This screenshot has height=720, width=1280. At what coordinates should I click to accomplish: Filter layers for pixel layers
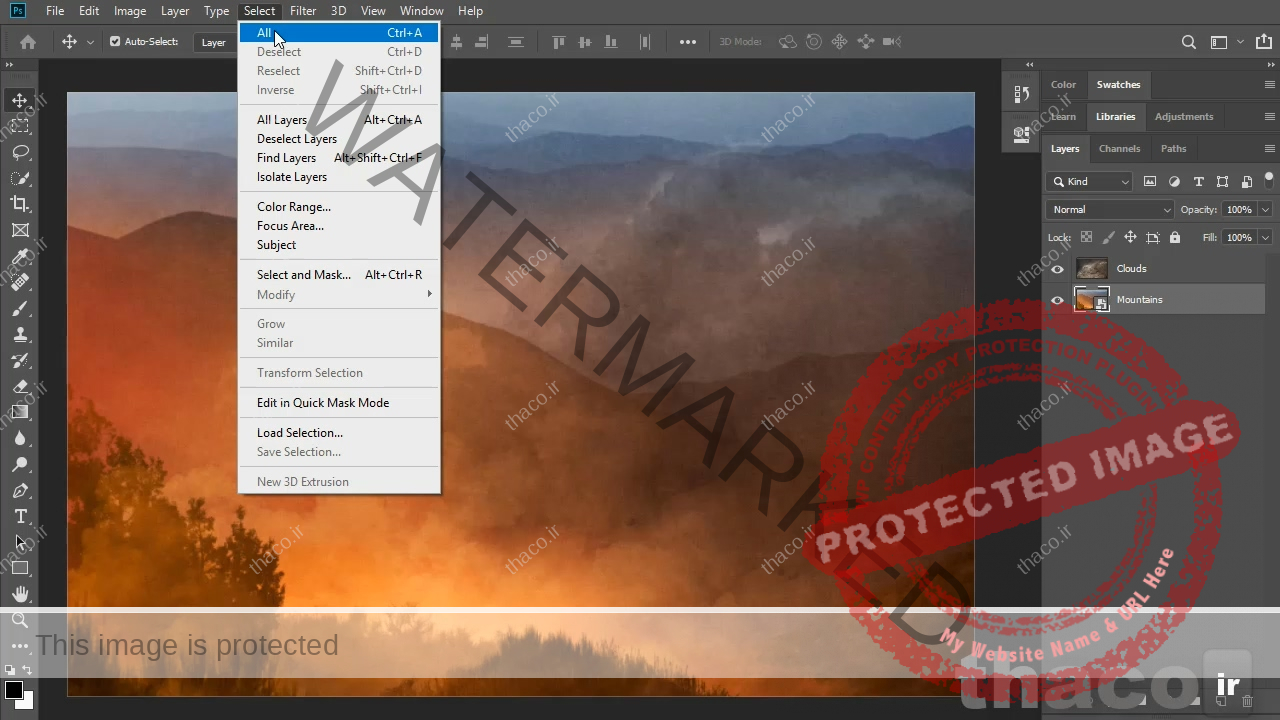(1150, 181)
